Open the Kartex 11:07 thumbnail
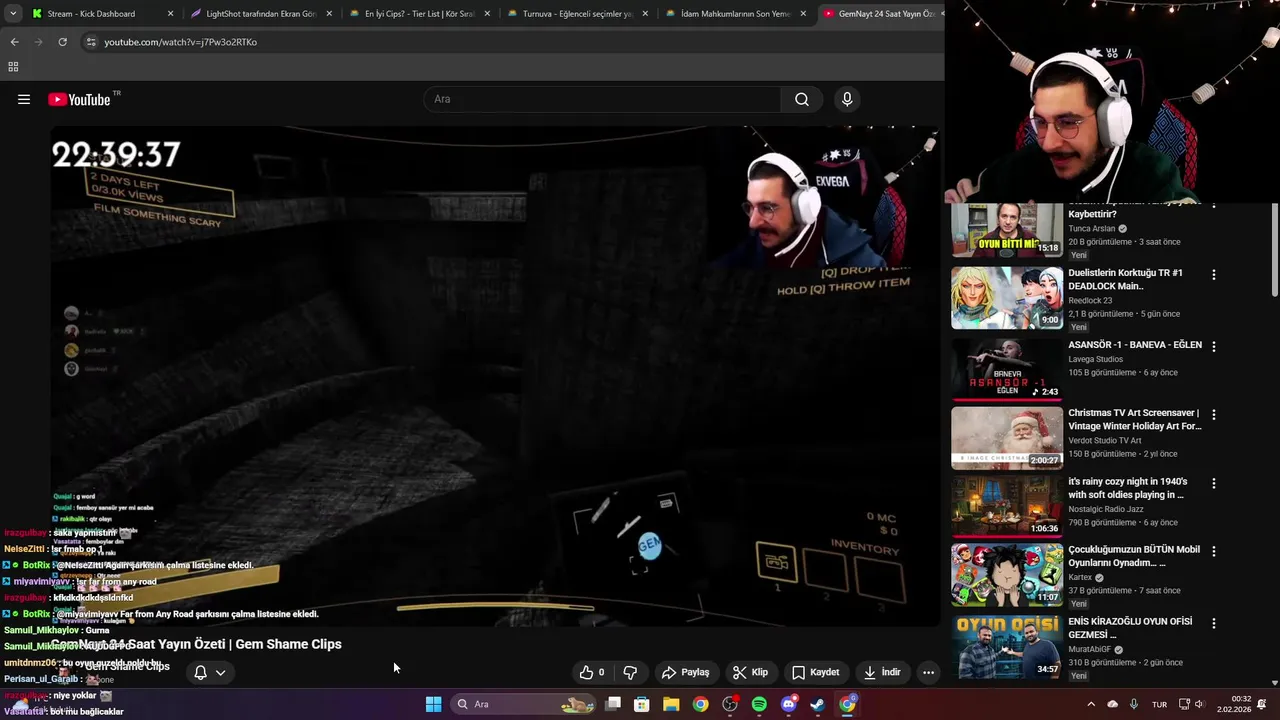The height and width of the screenshot is (720, 1280). (x=1006, y=575)
